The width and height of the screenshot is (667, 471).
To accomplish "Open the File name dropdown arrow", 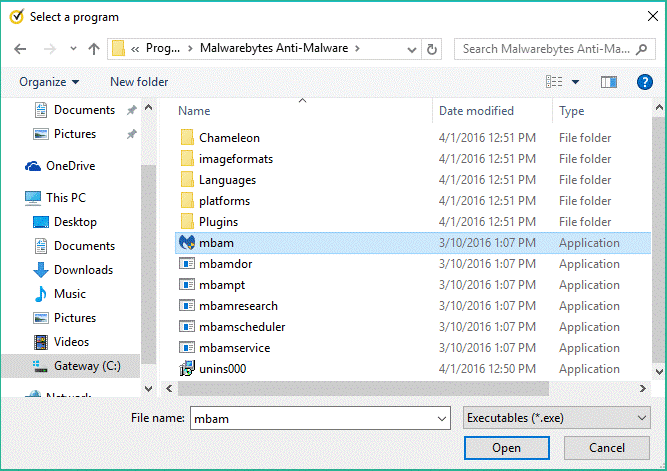I will click(442, 419).
